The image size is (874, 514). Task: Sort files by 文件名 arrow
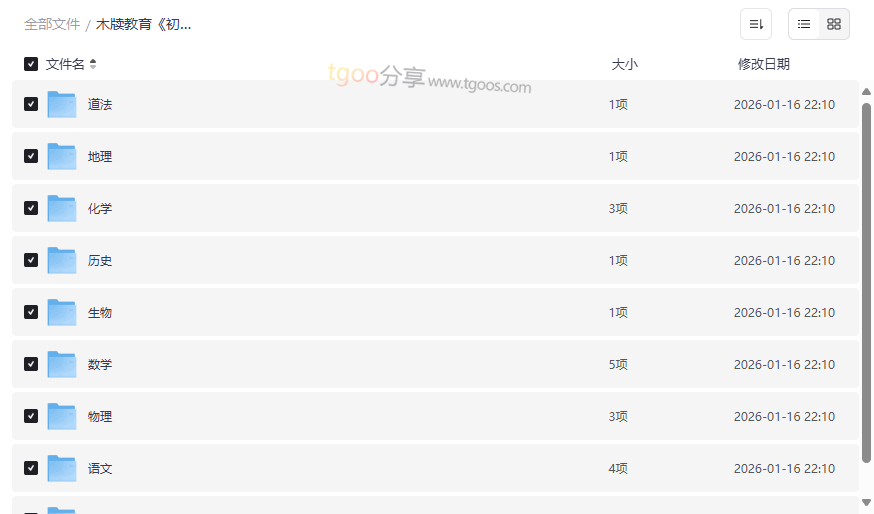tap(93, 64)
